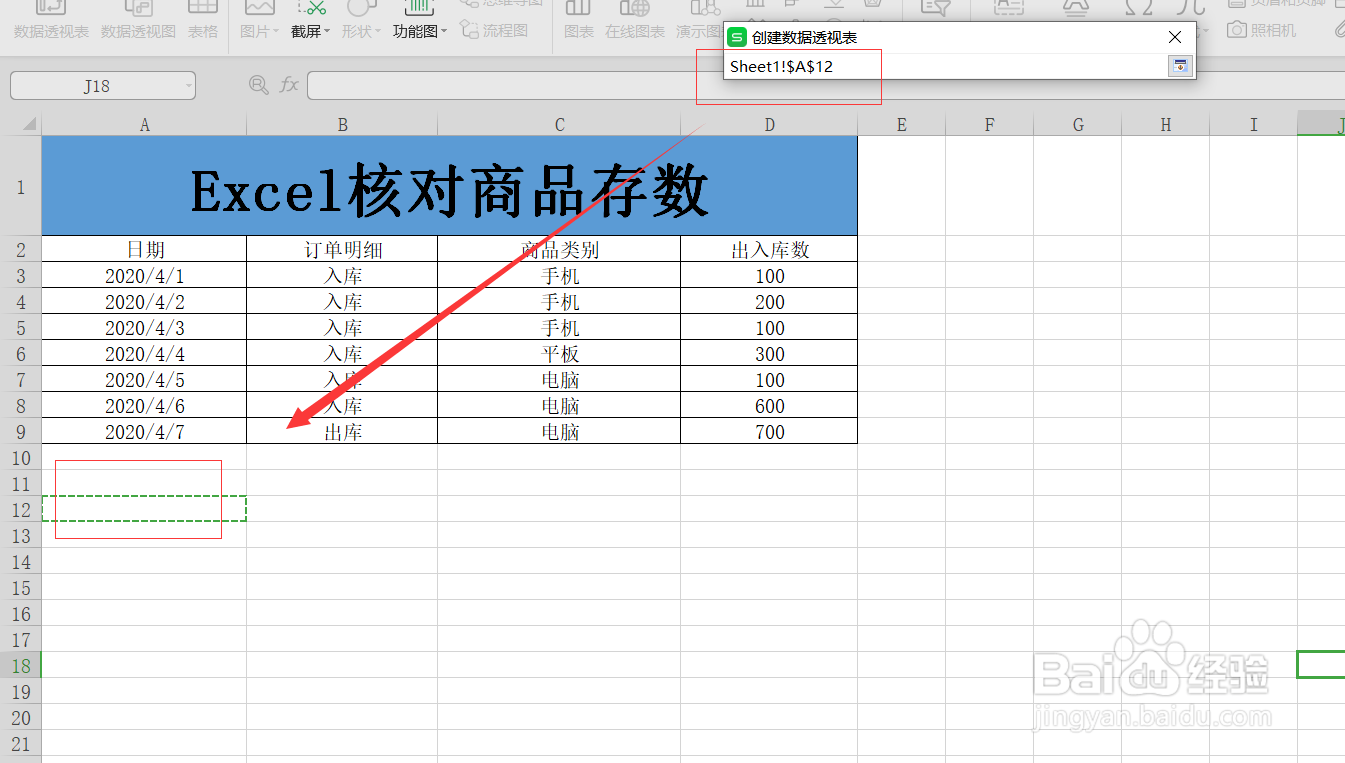Click the date cell 2020/4/5
Image resolution: width=1345 pixels, height=763 pixels.
click(144, 379)
